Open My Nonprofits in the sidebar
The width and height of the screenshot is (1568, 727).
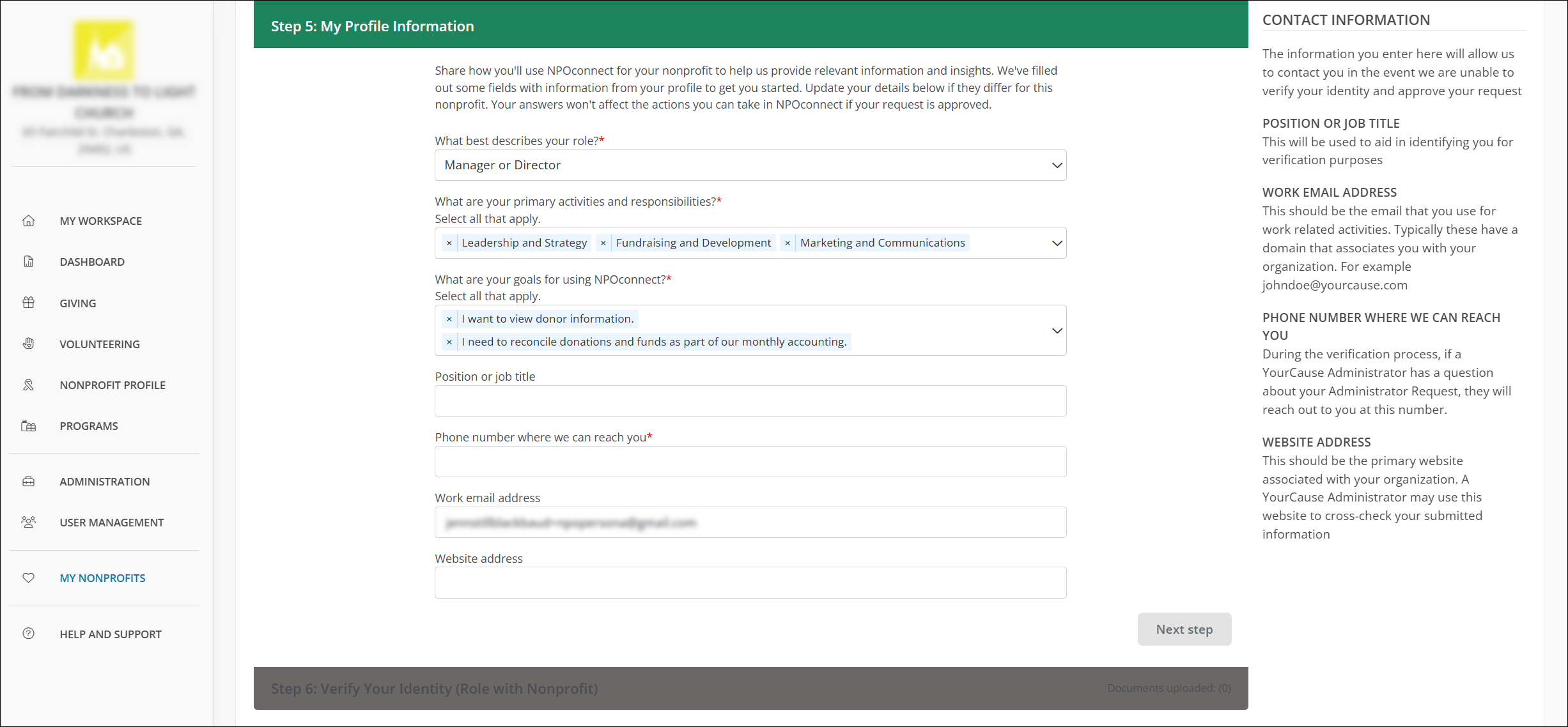pyautogui.click(x=102, y=578)
